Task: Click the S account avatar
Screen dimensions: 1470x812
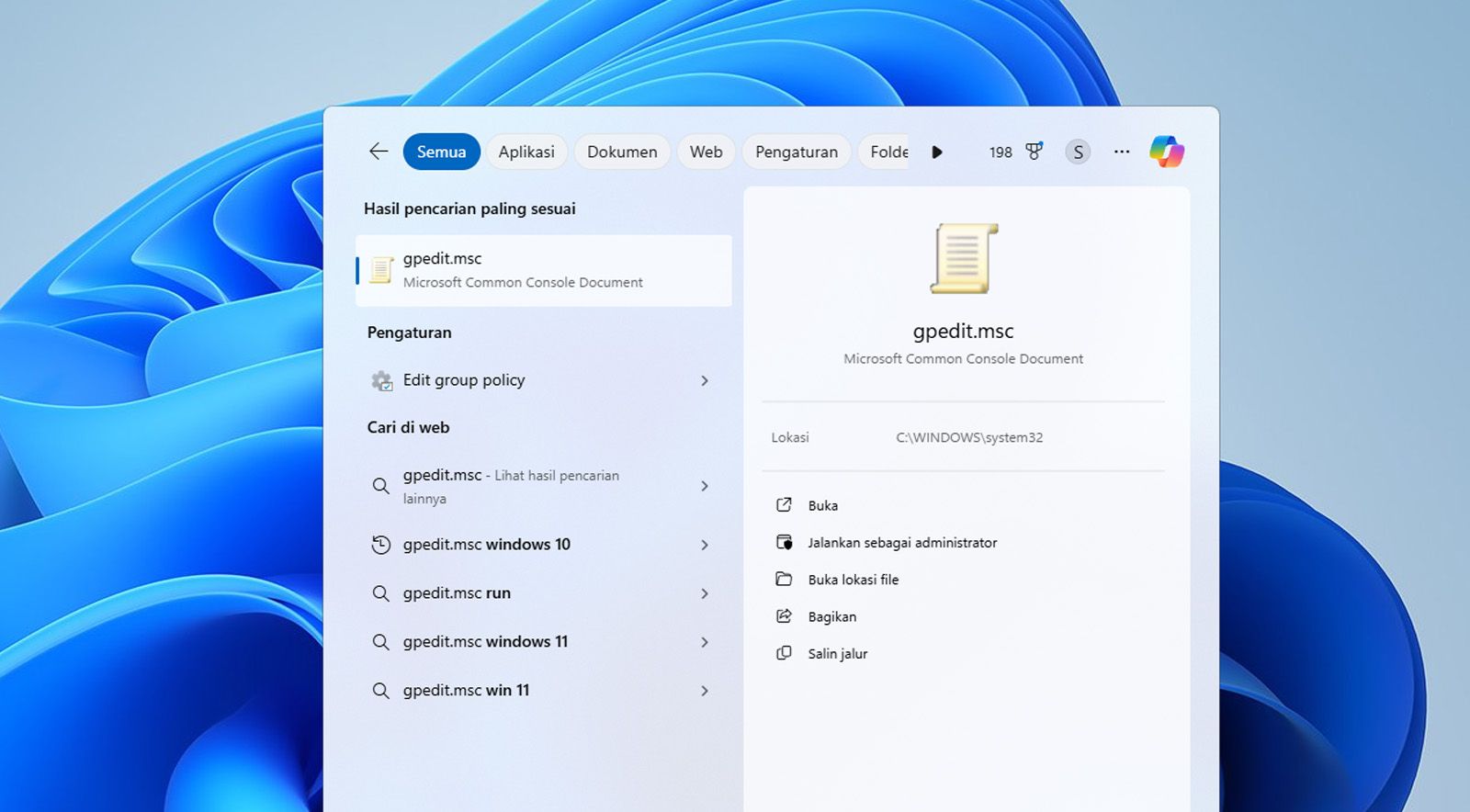Action: (x=1078, y=152)
